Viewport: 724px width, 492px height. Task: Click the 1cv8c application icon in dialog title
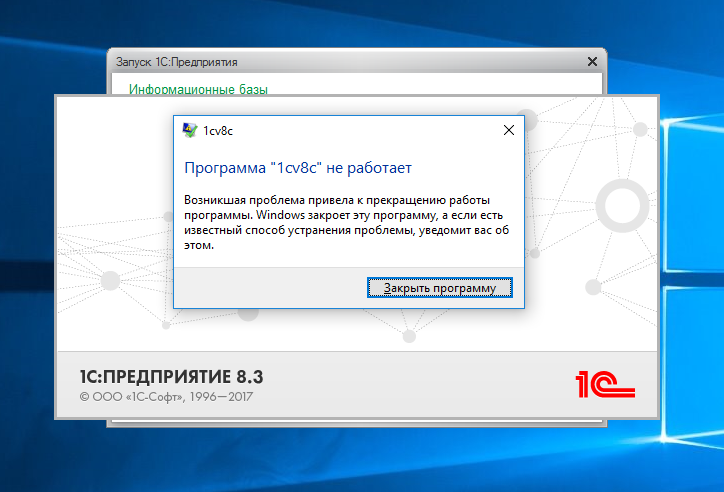point(189,130)
